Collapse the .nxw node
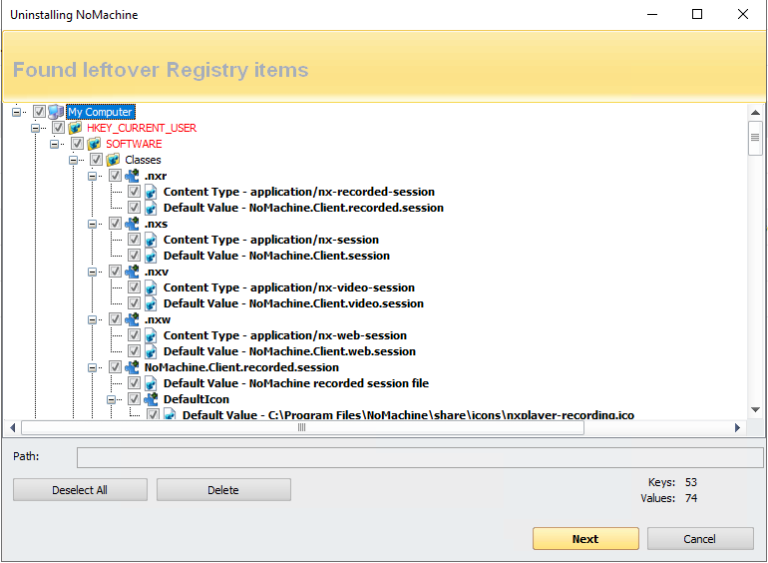 92,319
